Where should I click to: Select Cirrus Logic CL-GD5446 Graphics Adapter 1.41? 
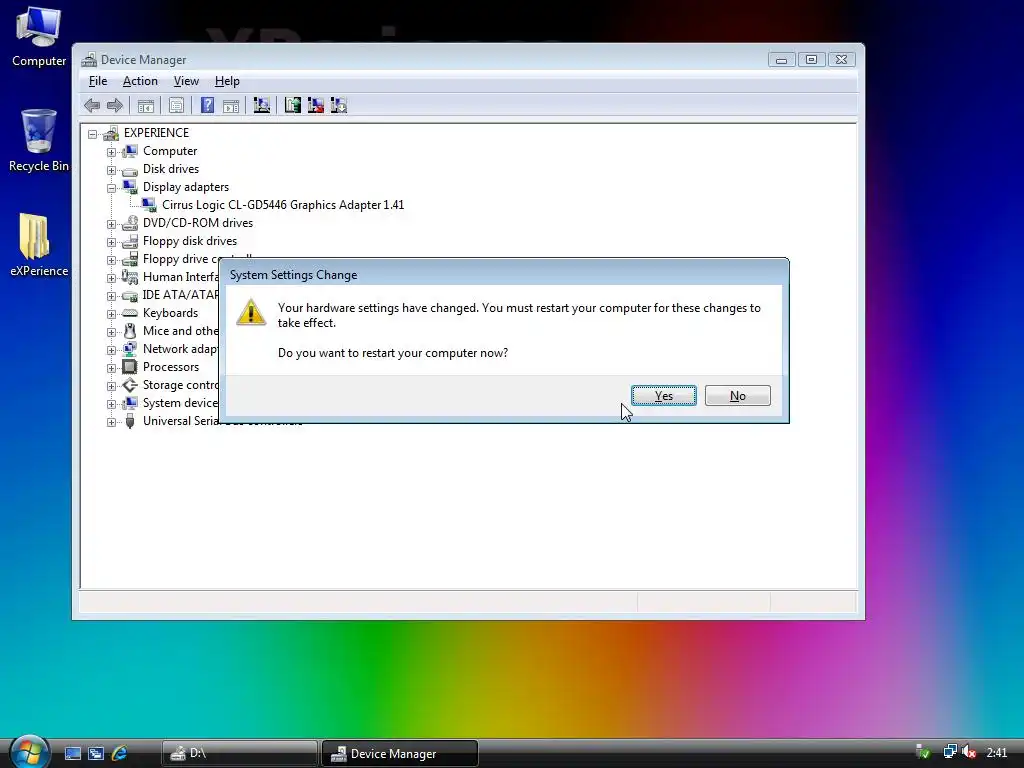point(283,205)
